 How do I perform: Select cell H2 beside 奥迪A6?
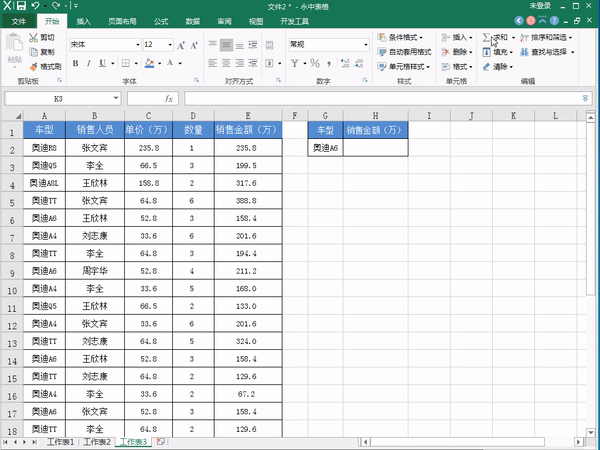pos(375,148)
